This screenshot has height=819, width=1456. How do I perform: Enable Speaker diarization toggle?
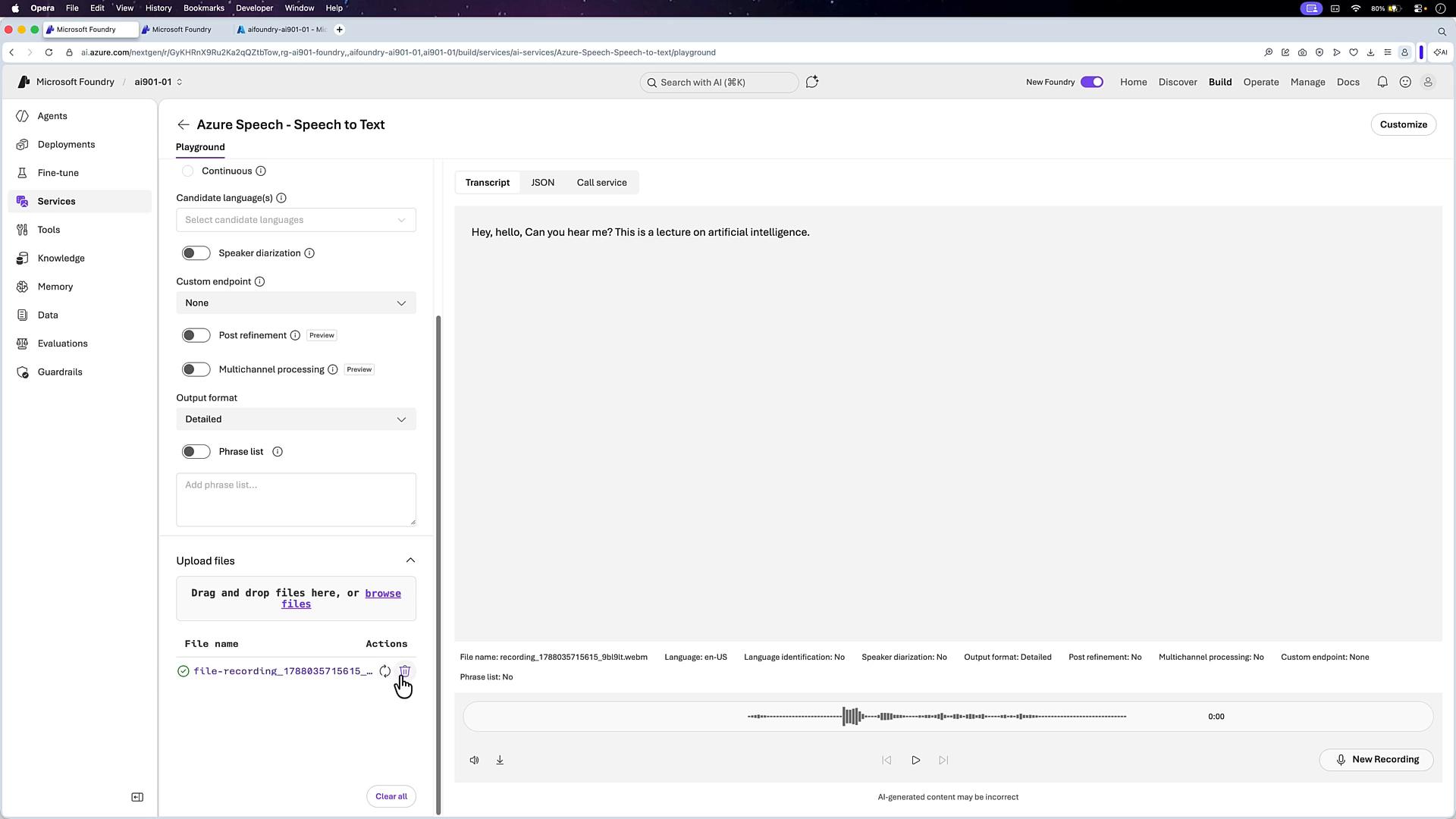196,253
